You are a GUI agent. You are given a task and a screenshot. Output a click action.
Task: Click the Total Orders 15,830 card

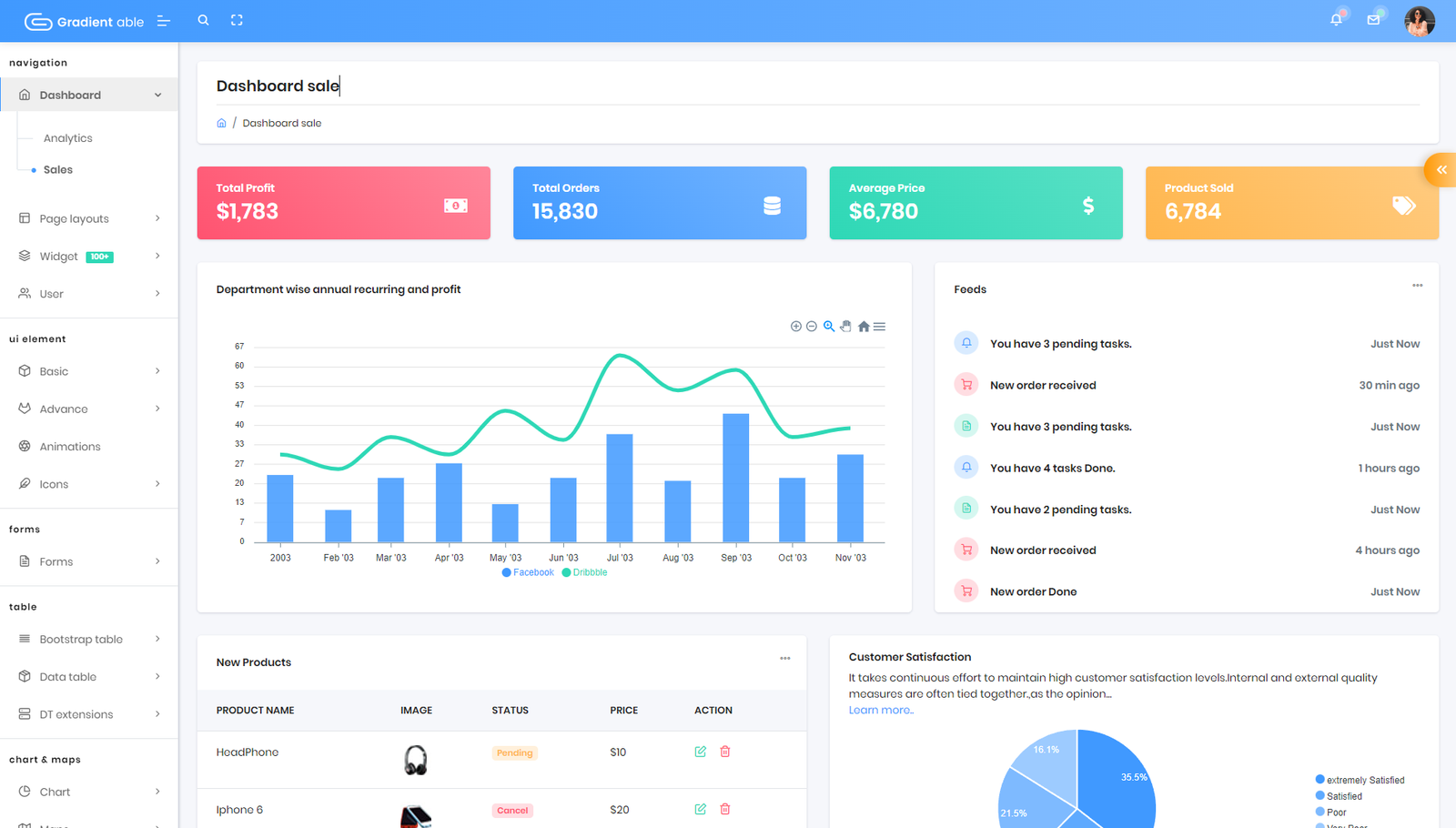[x=660, y=203]
